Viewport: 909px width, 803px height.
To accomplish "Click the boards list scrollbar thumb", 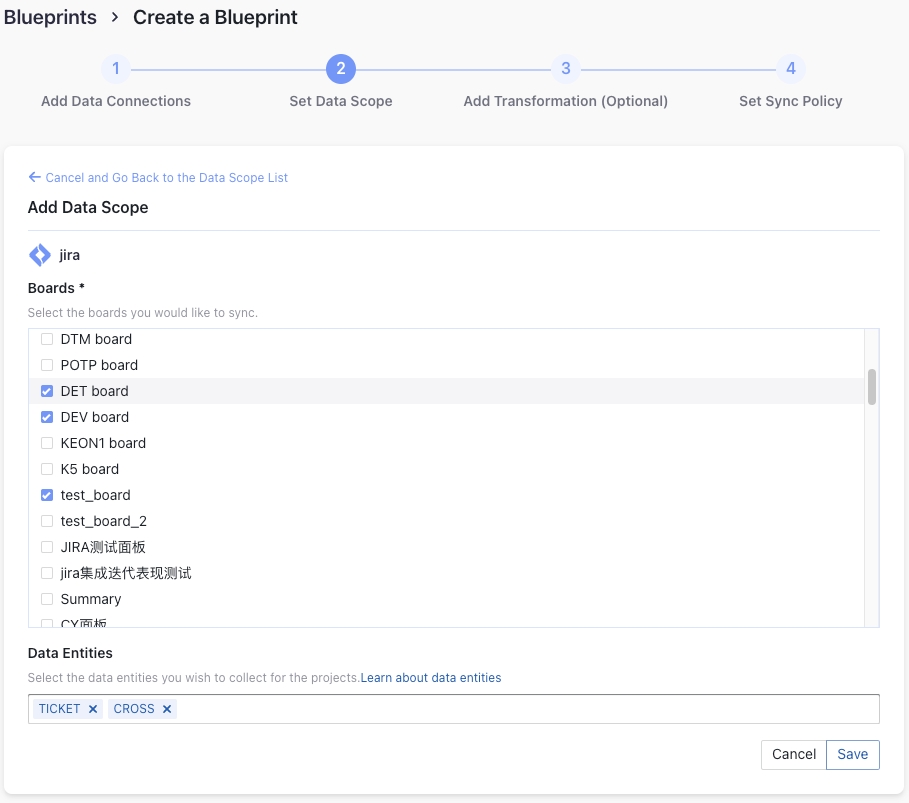I will tap(872, 387).
